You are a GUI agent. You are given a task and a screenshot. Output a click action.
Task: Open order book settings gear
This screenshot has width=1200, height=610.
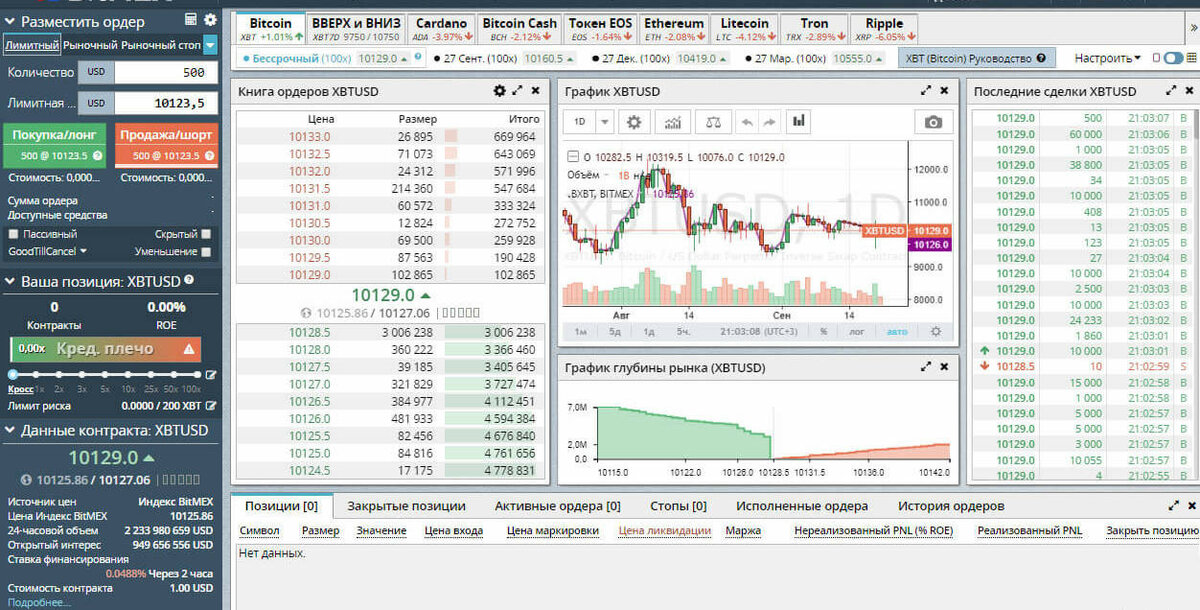pos(499,91)
